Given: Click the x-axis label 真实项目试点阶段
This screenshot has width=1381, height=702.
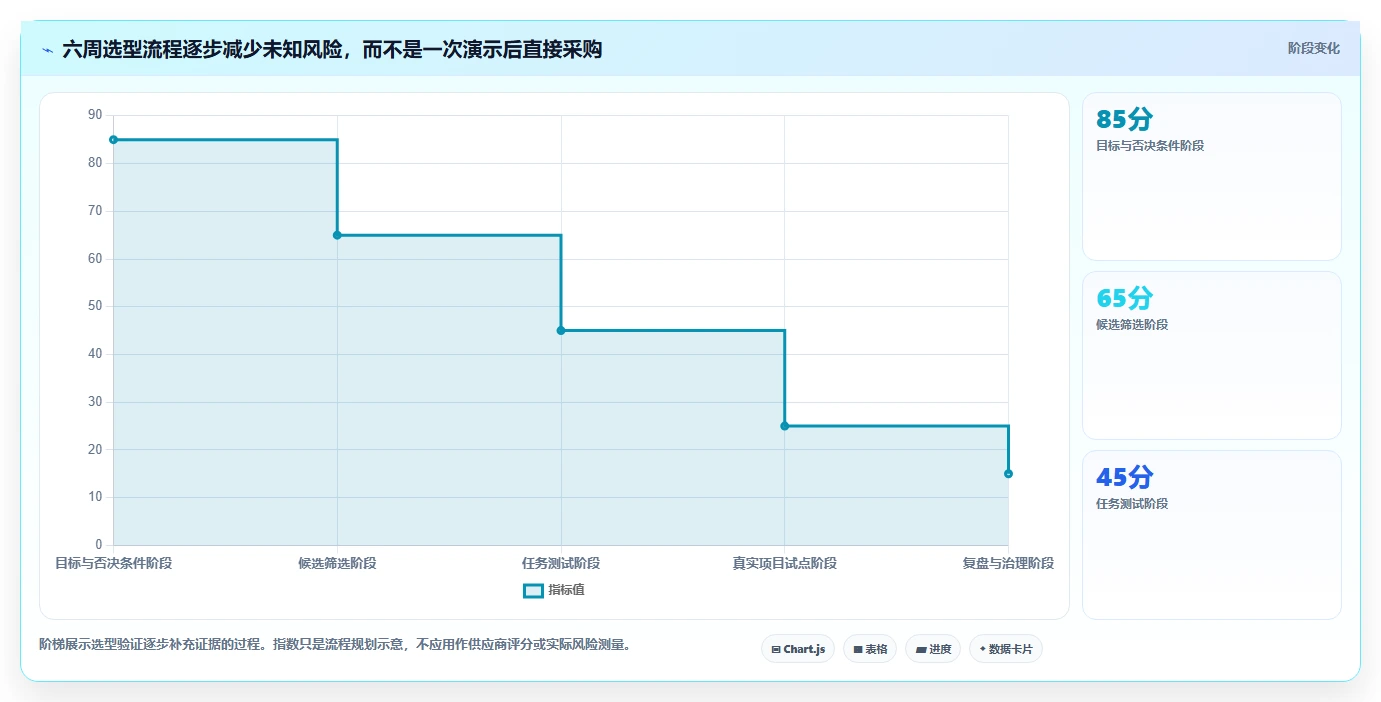Looking at the screenshot, I should (784, 563).
